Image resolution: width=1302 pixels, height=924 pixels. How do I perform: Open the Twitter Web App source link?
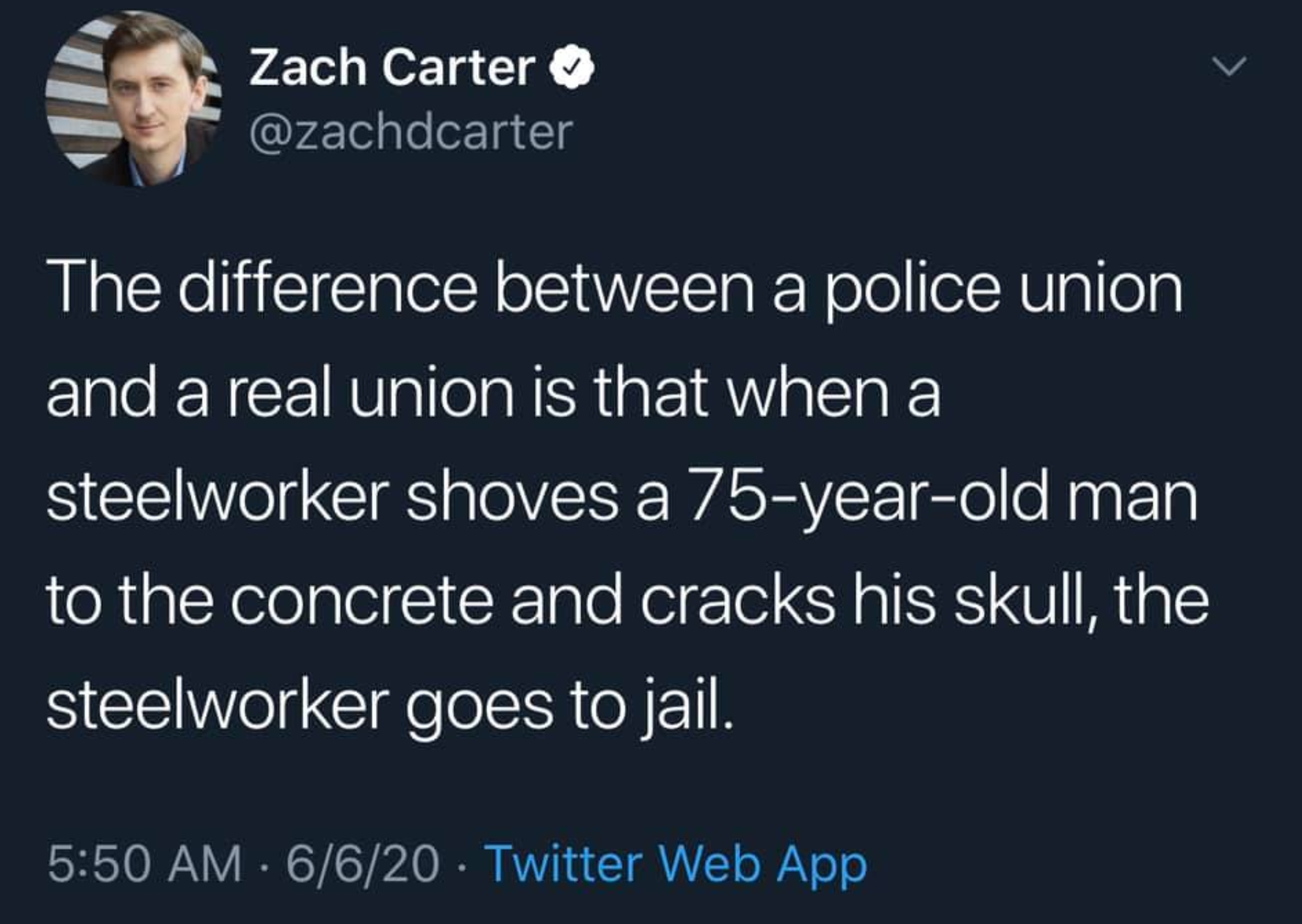click(678, 865)
